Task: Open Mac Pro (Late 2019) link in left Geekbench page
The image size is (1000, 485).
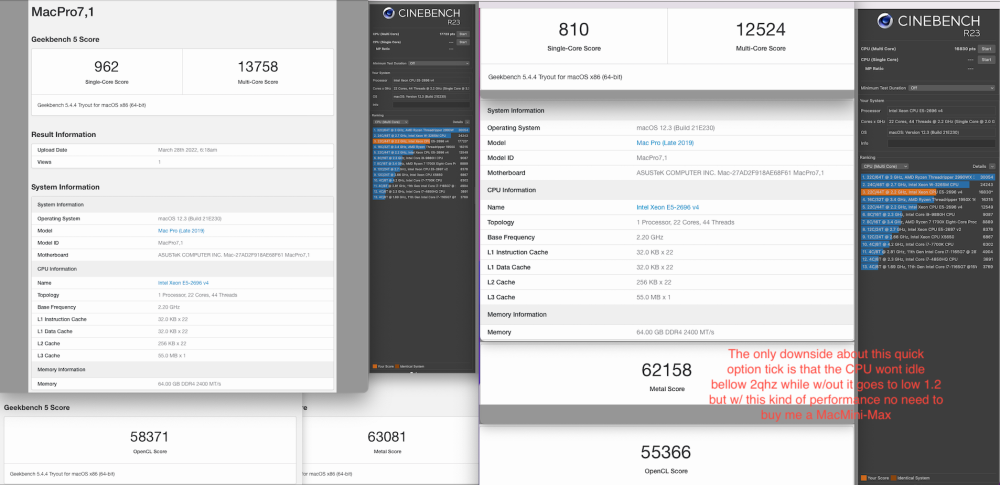Action: click(x=181, y=230)
